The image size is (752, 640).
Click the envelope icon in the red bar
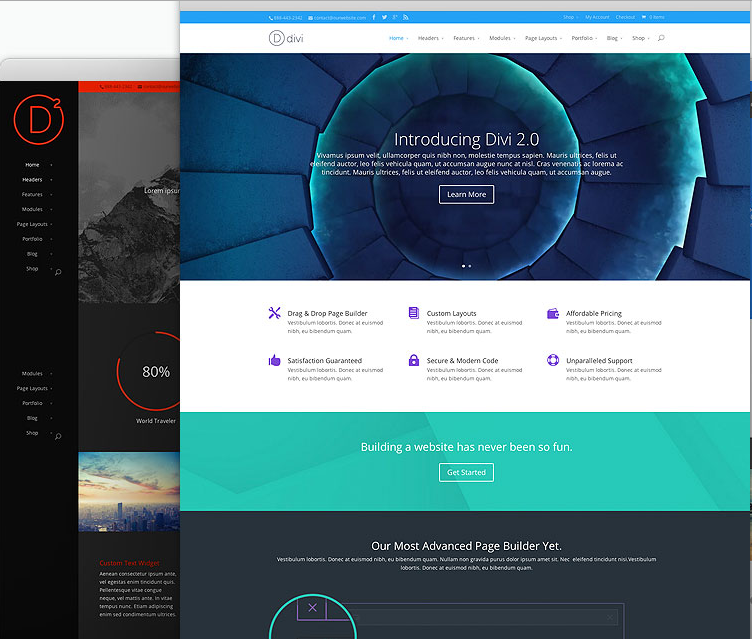pyautogui.click(x=140, y=87)
